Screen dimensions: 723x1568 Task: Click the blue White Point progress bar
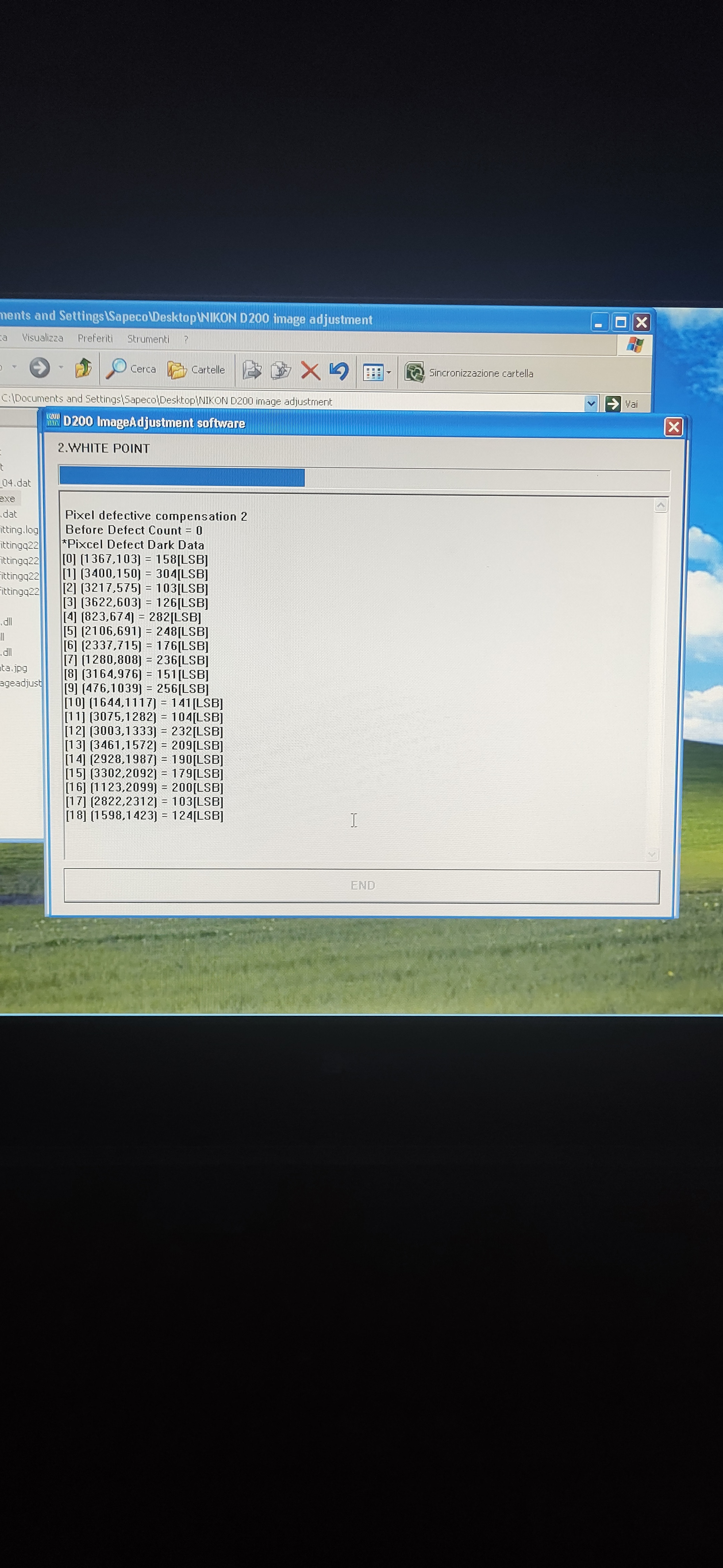182,477
